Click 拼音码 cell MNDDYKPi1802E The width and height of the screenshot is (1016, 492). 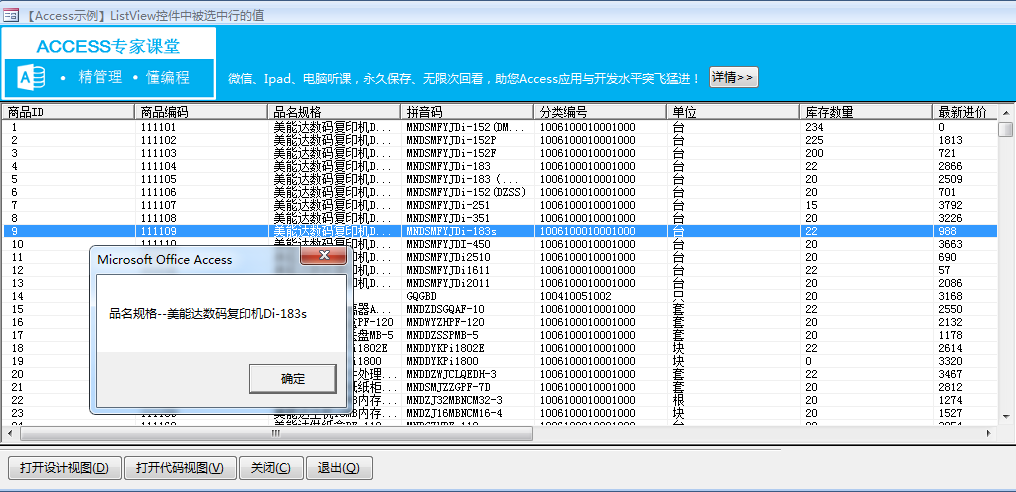pos(445,347)
